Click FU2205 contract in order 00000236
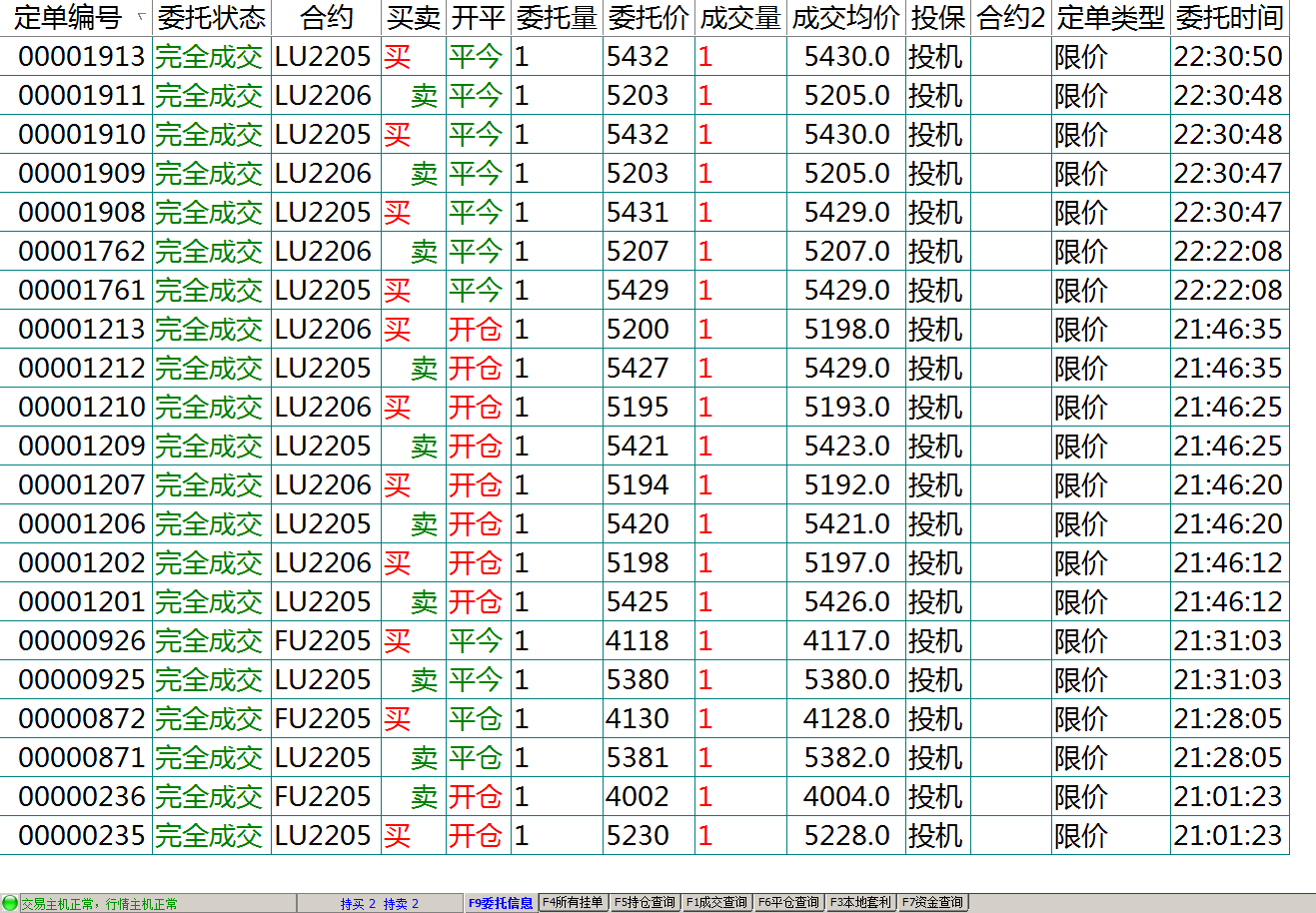Viewport: 1316px width, 913px height. [x=323, y=797]
